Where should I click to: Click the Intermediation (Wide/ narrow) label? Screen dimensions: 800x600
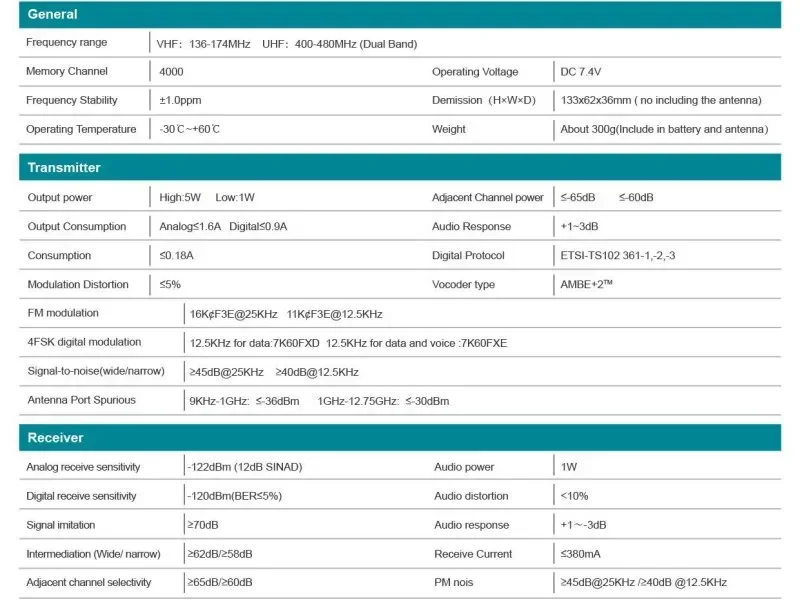click(x=93, y=555)
